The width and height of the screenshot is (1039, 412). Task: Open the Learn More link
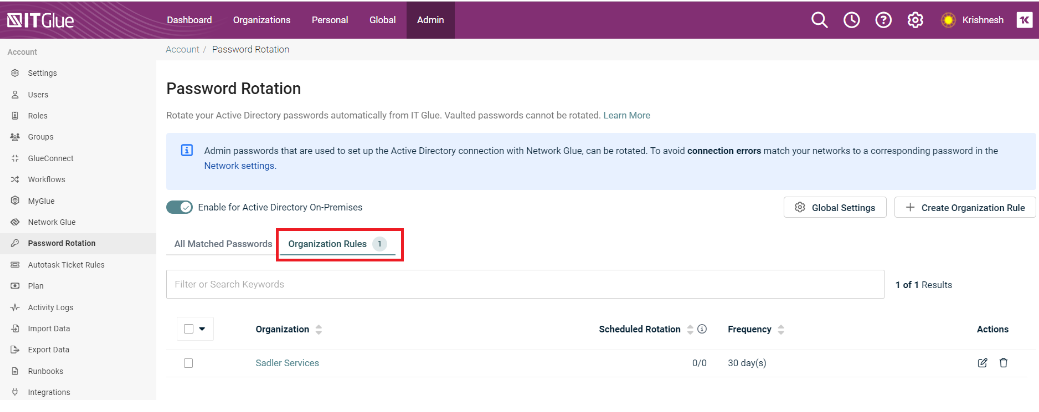626,115
